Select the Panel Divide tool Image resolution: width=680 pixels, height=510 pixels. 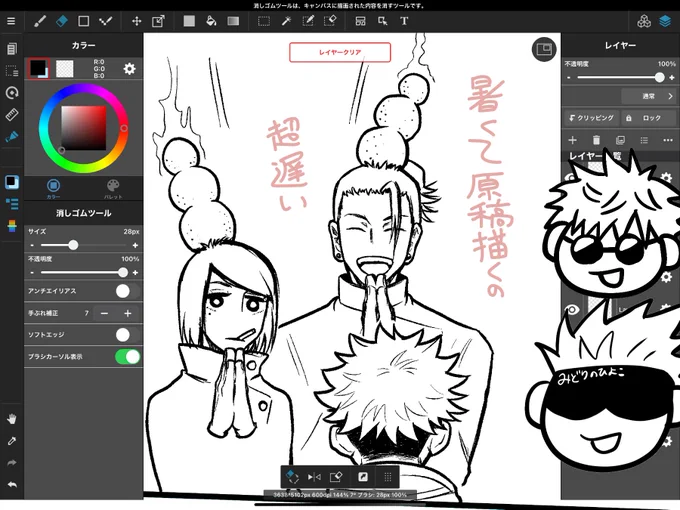coord(360,21)
